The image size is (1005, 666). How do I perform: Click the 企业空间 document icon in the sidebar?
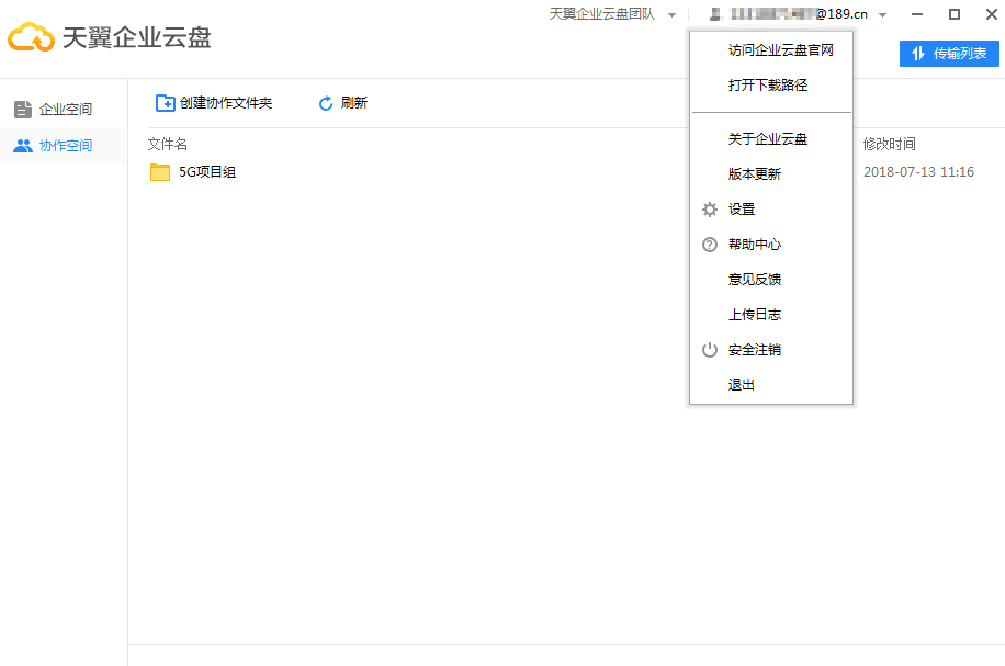(x=23, y=109)
